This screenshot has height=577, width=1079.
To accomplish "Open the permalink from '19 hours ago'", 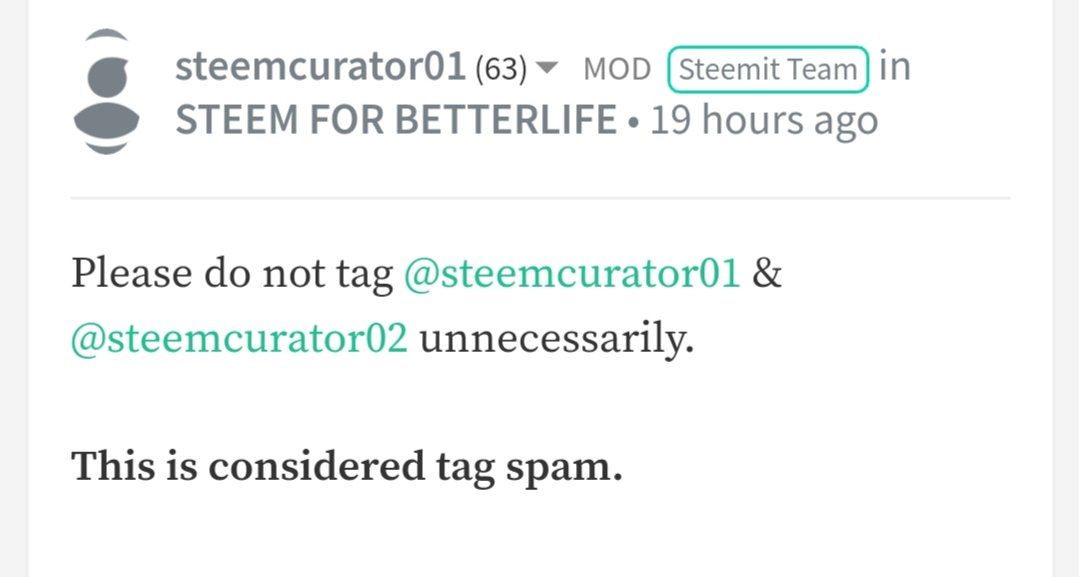I will point(764,121).
